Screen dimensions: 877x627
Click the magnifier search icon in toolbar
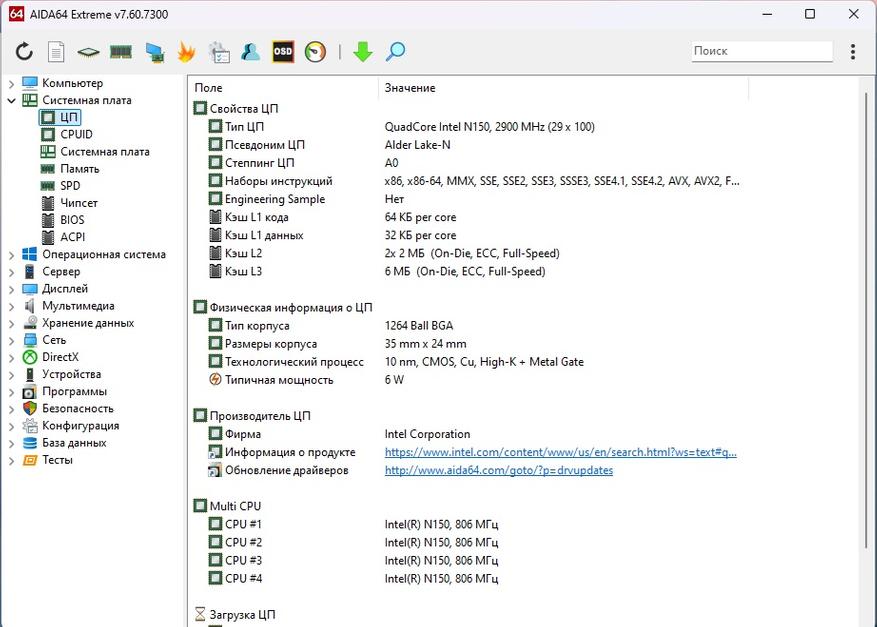[x=395, y=51]
